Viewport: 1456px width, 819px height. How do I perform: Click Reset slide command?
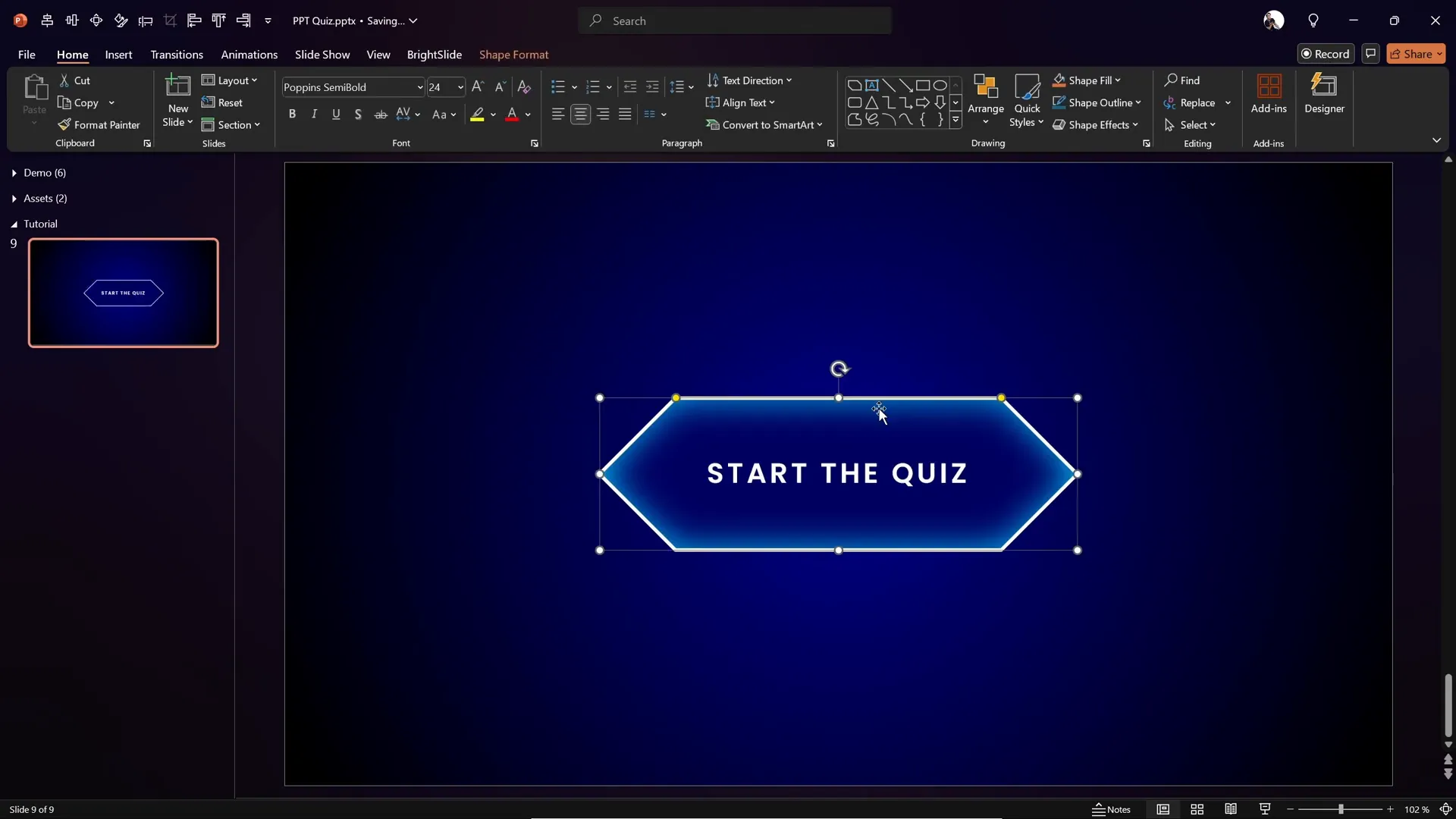coord(222,102)
